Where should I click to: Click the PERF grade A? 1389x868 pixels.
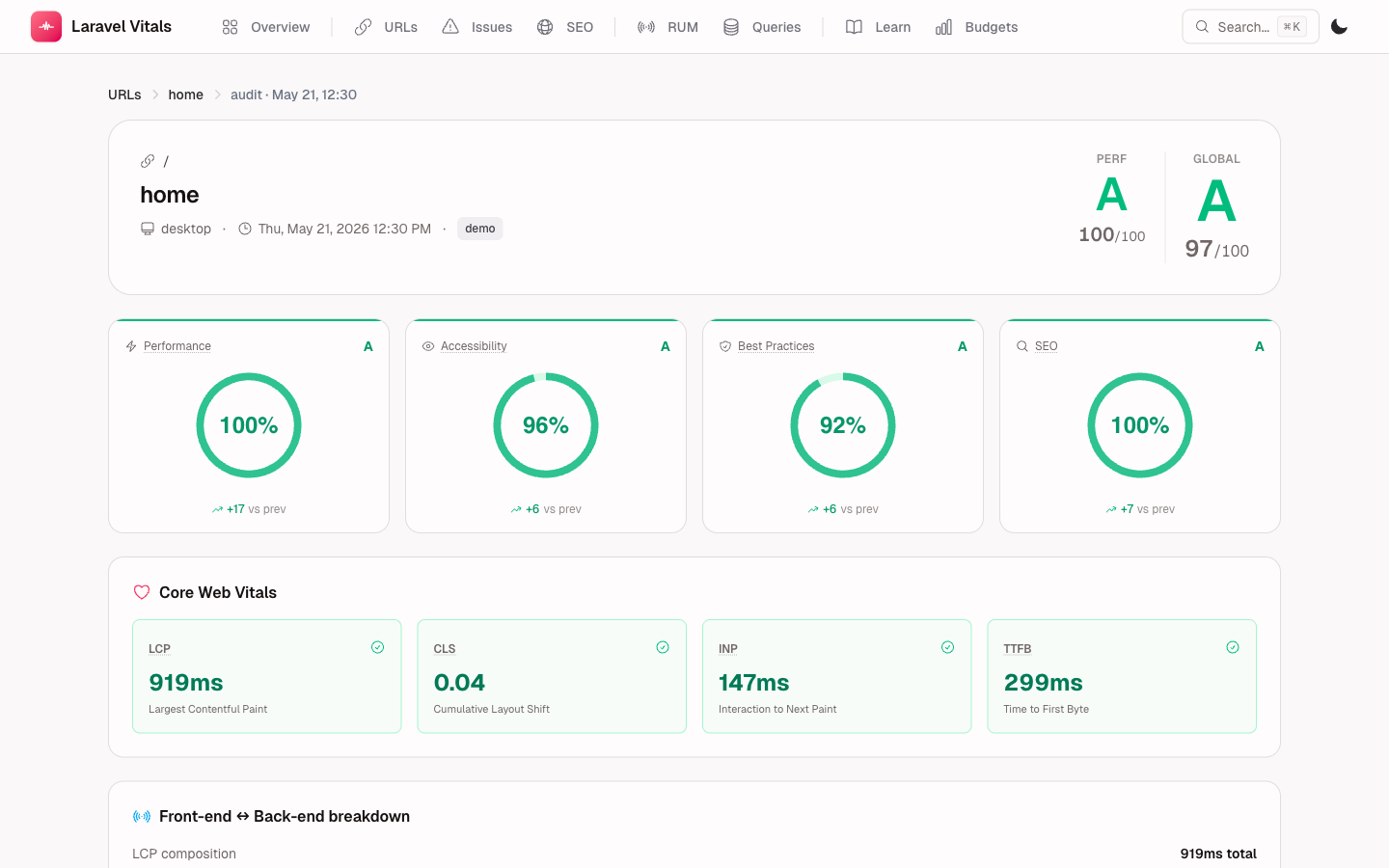(1111, 195)
